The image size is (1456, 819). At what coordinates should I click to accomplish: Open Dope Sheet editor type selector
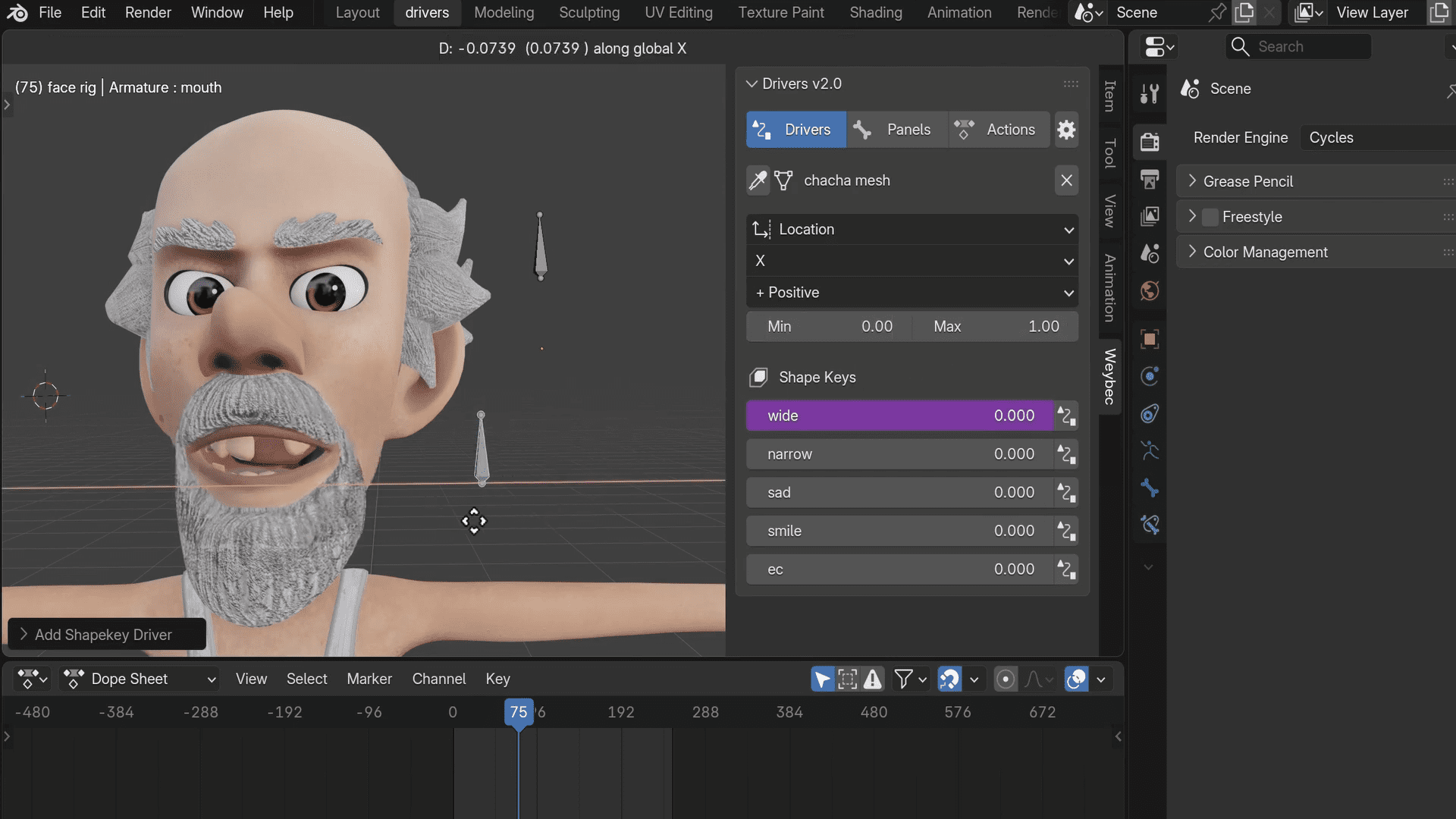click(x=32, y=679)
